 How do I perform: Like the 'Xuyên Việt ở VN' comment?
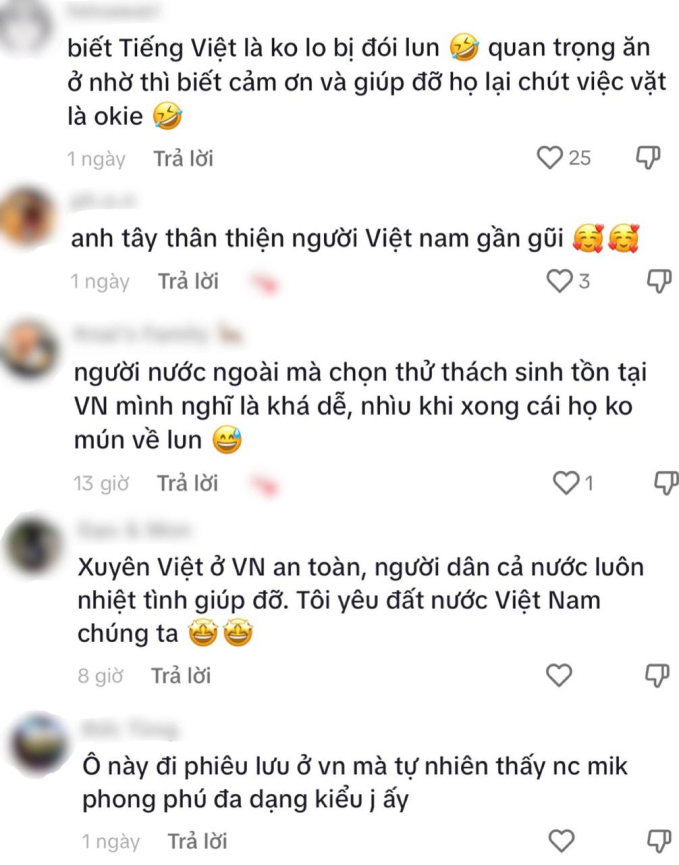click(x=559, y=675)
